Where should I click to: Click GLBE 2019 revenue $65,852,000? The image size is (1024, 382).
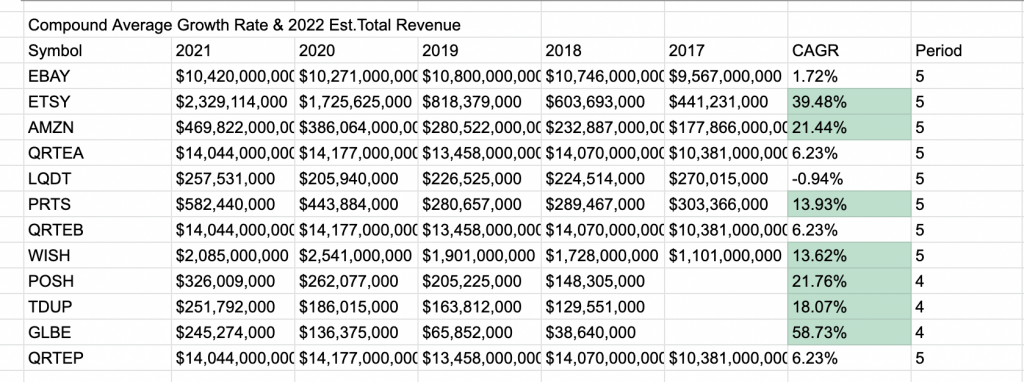(480, 332)
